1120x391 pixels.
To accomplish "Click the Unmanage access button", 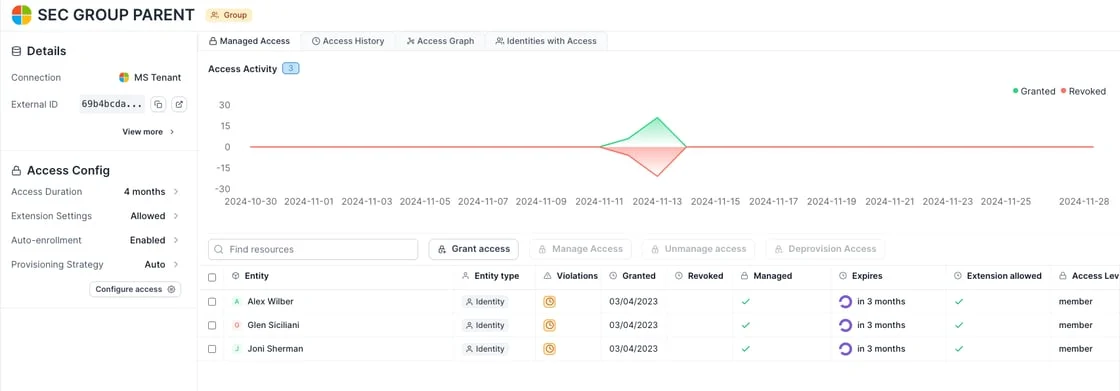I will tap(698, 249).
